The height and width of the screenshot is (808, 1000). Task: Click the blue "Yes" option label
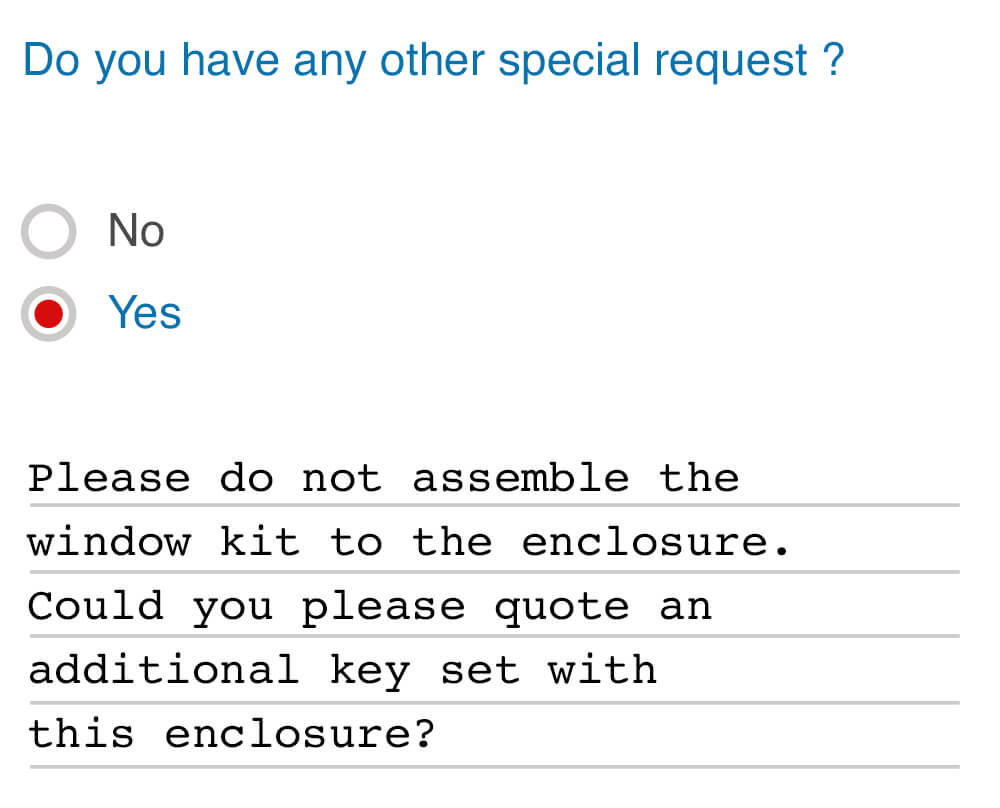click(145, 313)
